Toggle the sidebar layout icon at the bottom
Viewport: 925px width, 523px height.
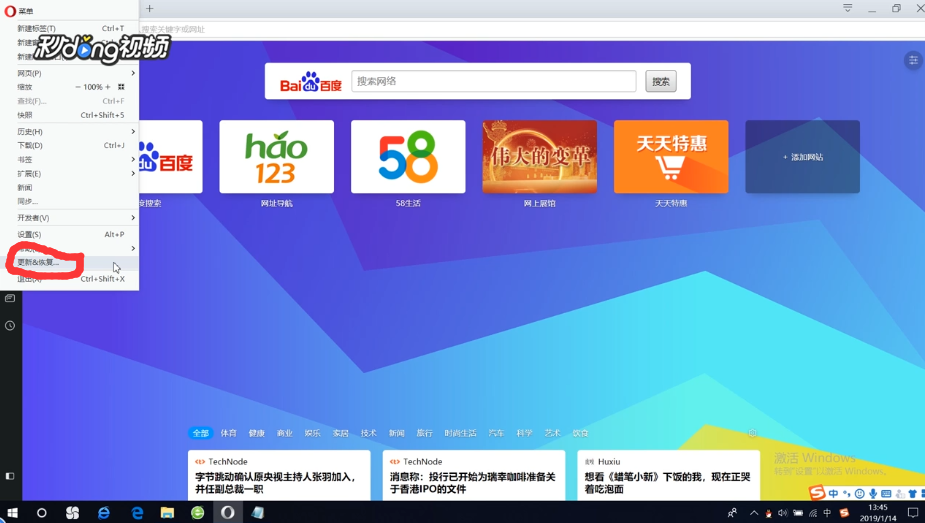10,476
